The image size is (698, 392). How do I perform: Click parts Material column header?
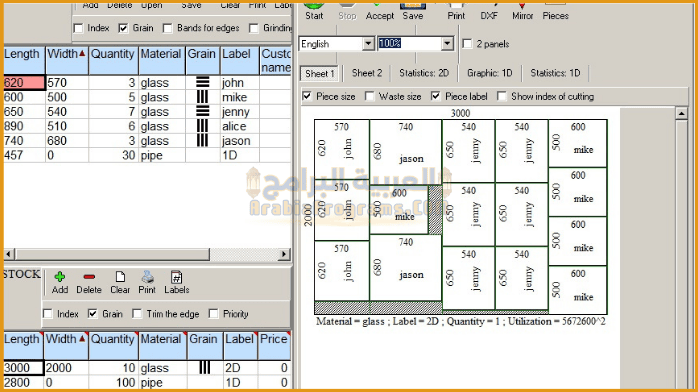point(162,60)
